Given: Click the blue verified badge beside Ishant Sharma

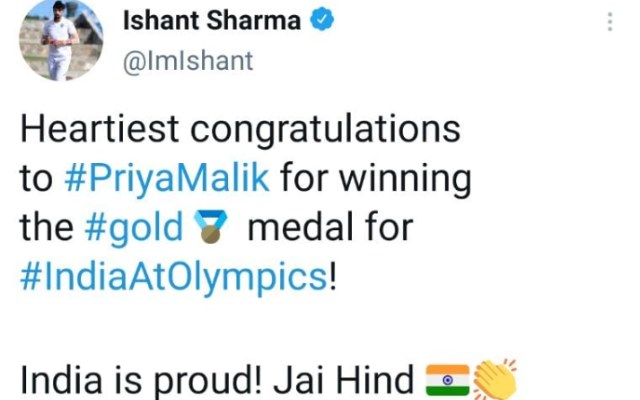Looking at the screenshot, I should pos(322,19).
